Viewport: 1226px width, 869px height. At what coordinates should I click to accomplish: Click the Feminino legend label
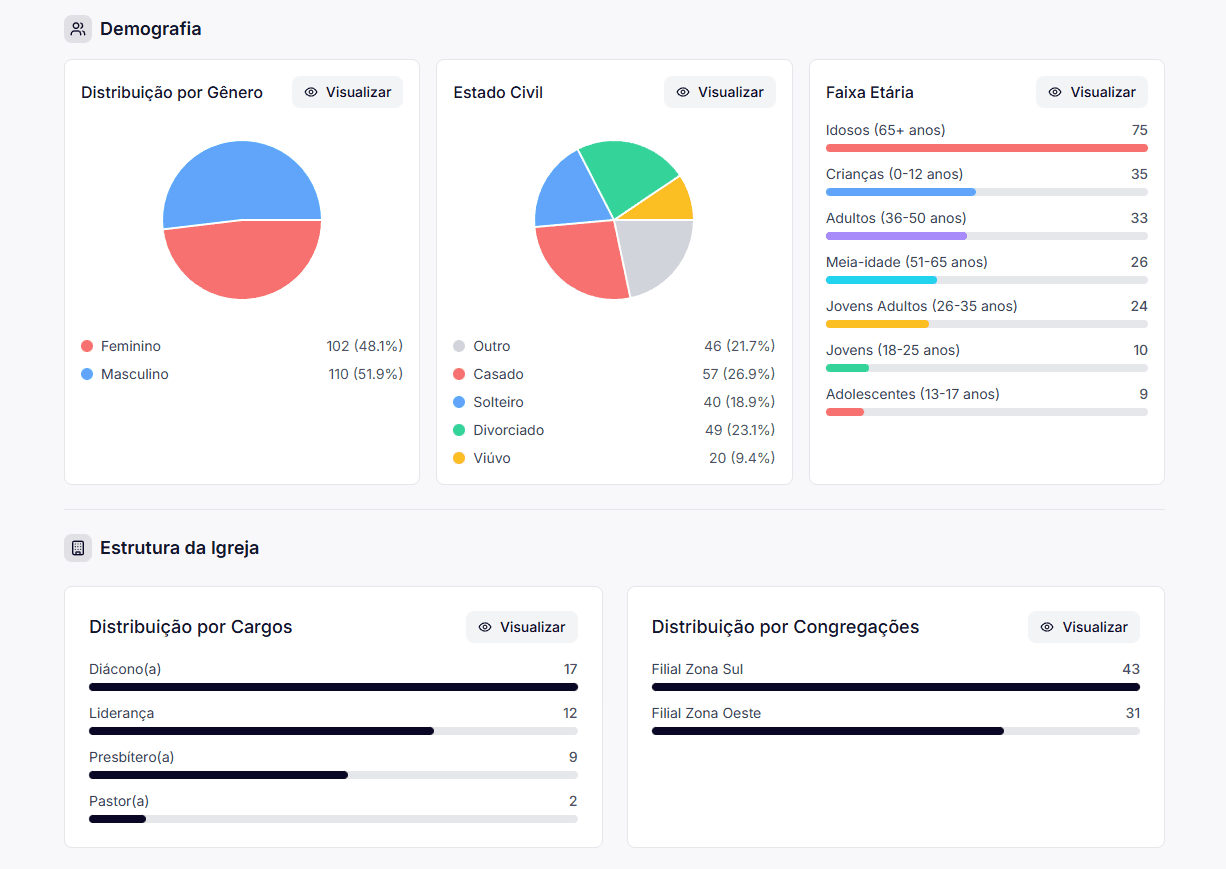131,346
